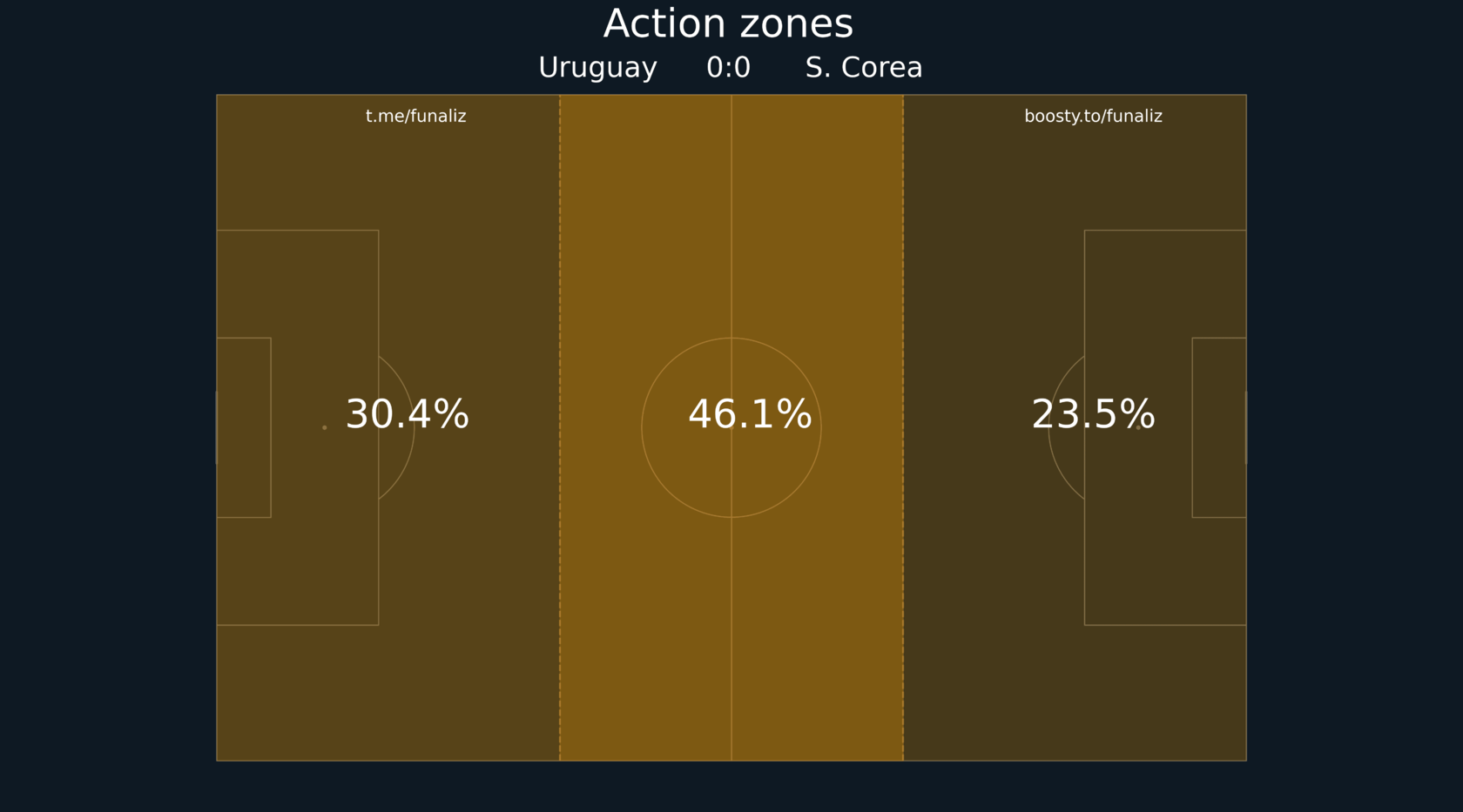Open the t.me/funaliz link
This screenshot has width=1463, height=812.
(415, 116)
